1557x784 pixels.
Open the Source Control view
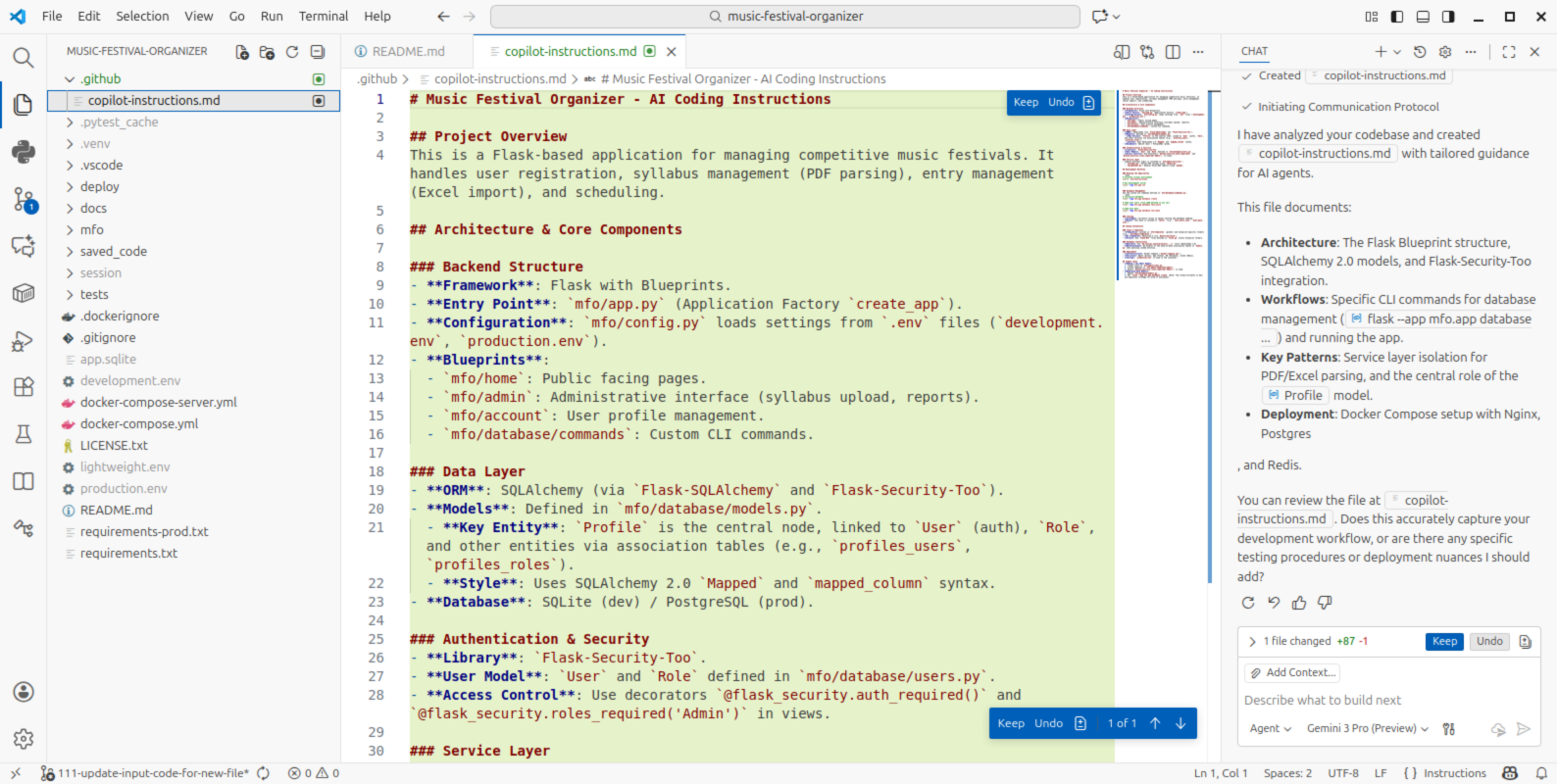pyautogui.click(x=24, y=200)
